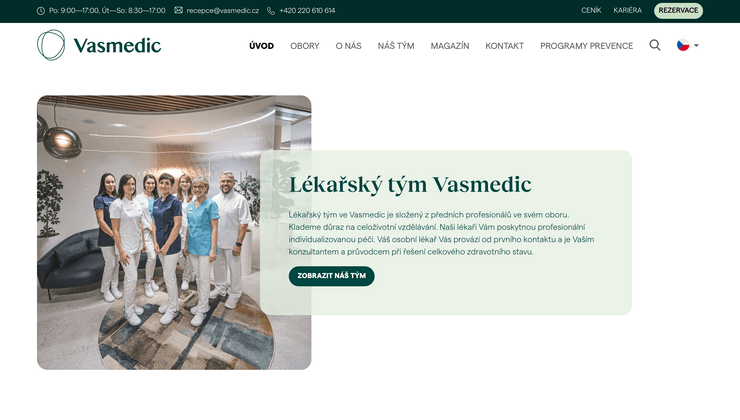Navigate to NÁŠ TÝM section
The width and height of the screenshot is (740, 420).
point(396,46)
